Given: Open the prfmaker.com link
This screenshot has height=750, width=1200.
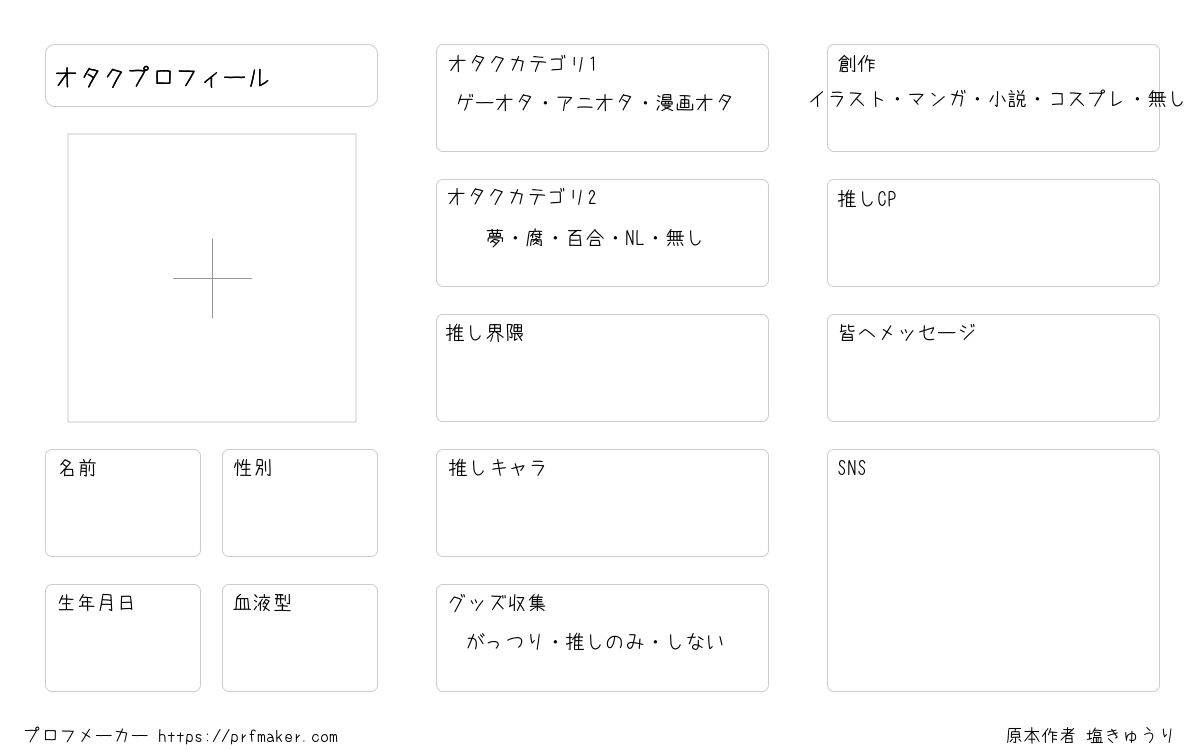Looking at the screenshot, I should (248, 737).
